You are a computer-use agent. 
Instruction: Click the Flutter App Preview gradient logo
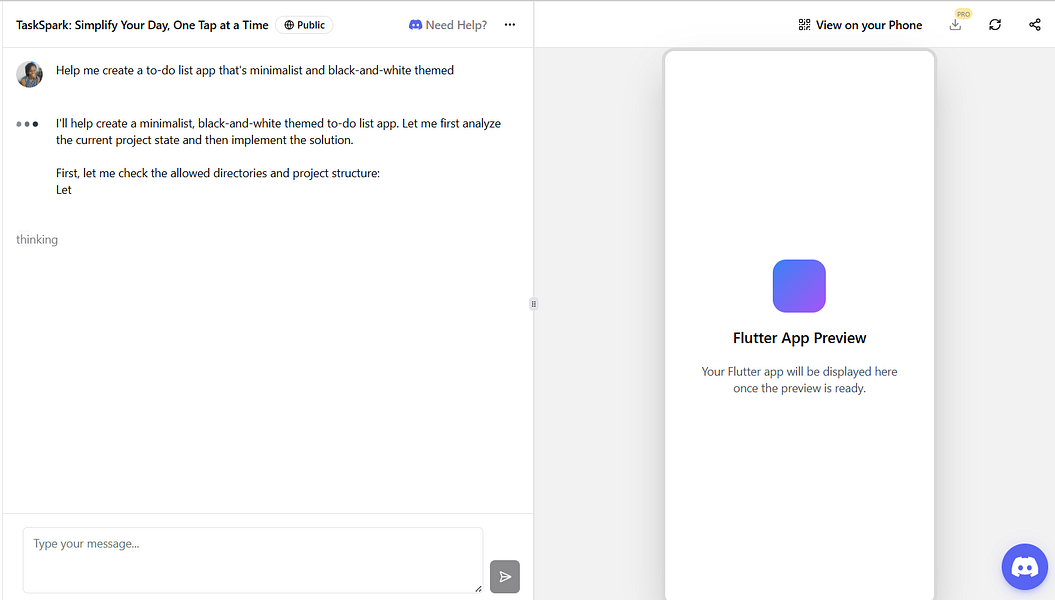[799, 286]
